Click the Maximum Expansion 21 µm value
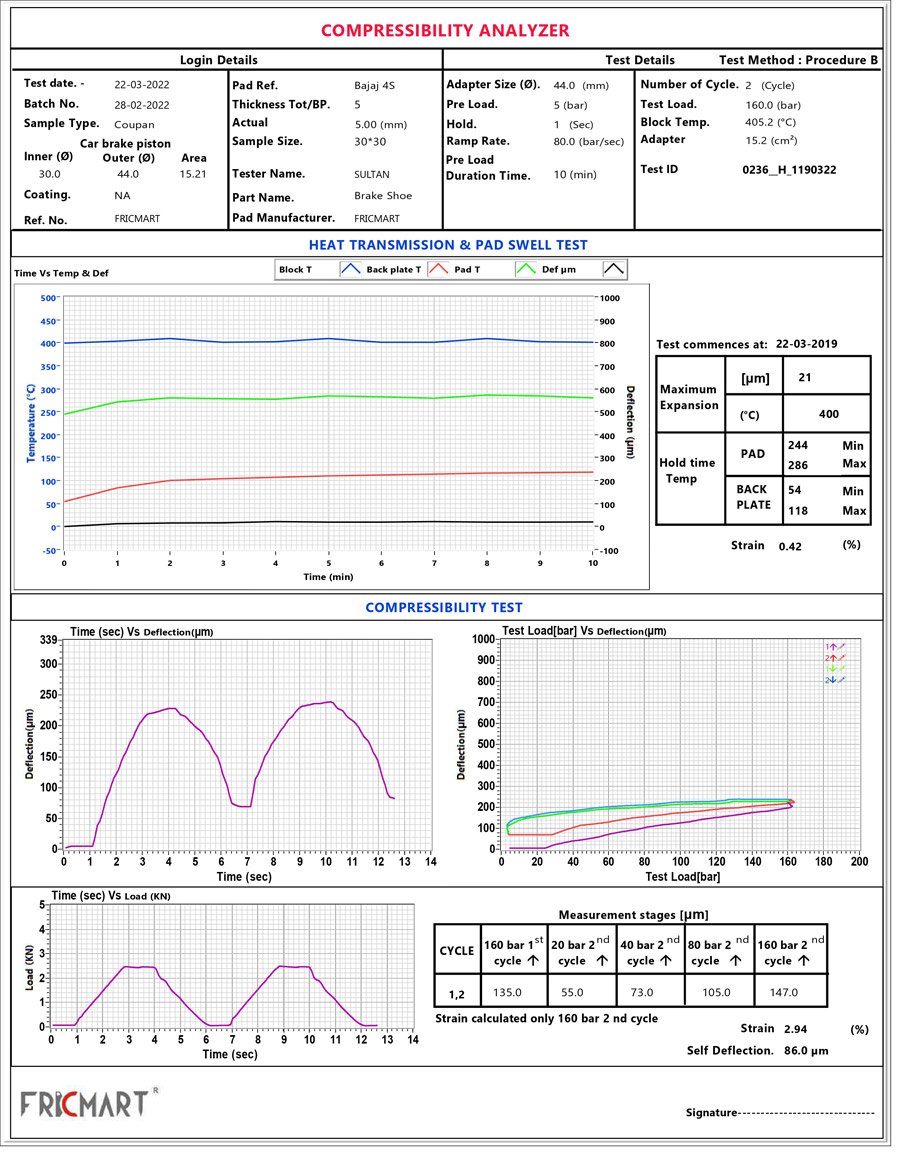Screen dimensions: 900x1165 pyautogui.click(x=805, y=377)
